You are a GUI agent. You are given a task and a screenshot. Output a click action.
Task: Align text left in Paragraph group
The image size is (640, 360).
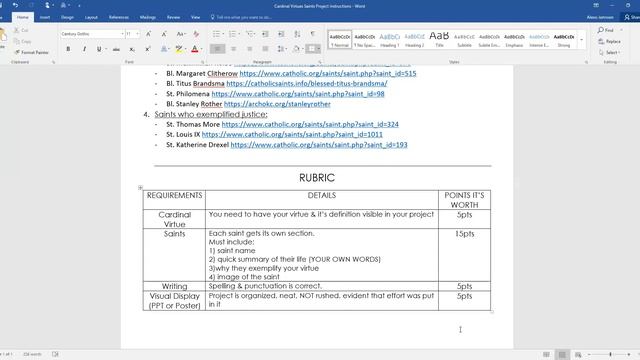[218, 49]
